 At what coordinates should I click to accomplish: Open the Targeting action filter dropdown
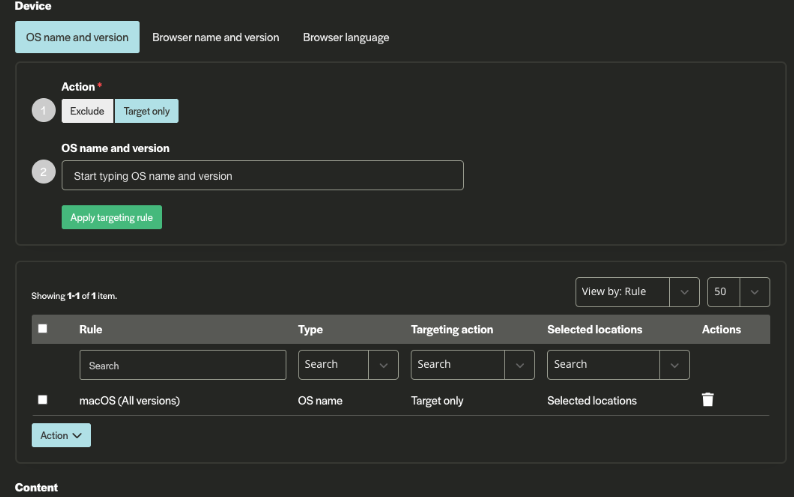(472, 365)
